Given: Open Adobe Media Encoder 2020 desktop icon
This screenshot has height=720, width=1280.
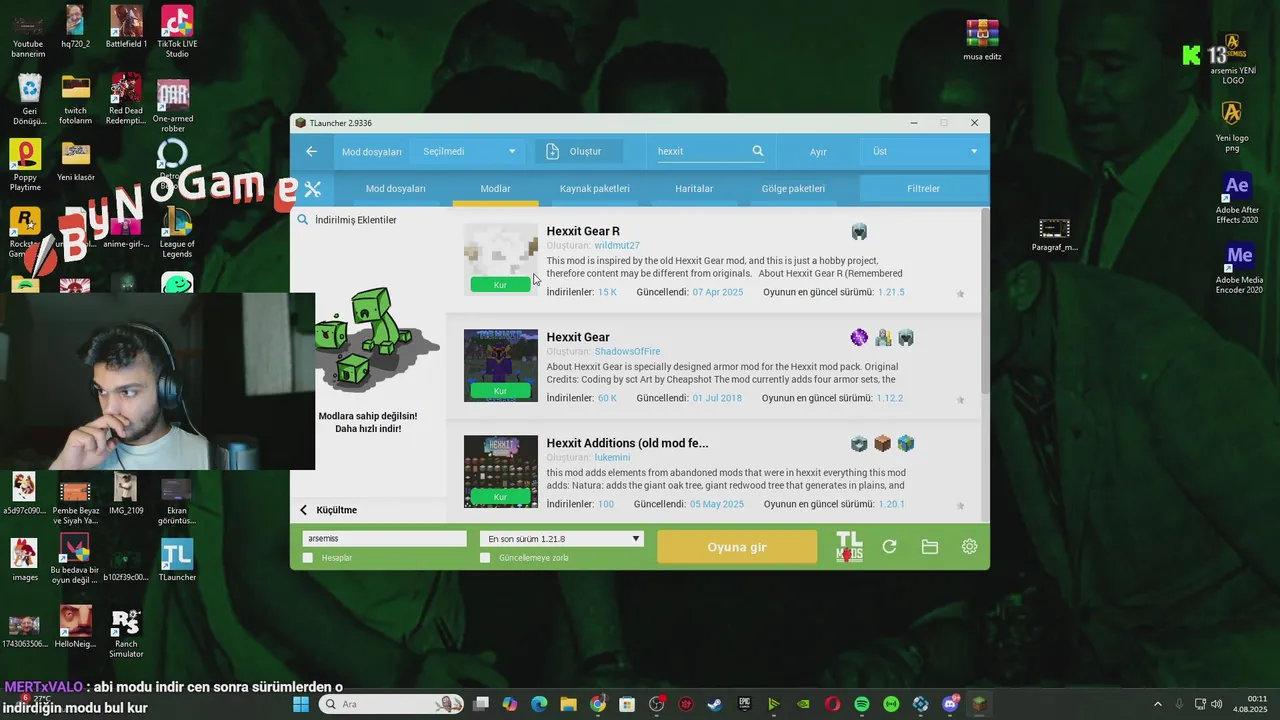Looking at the screenshot, I should click(1239, 268).
